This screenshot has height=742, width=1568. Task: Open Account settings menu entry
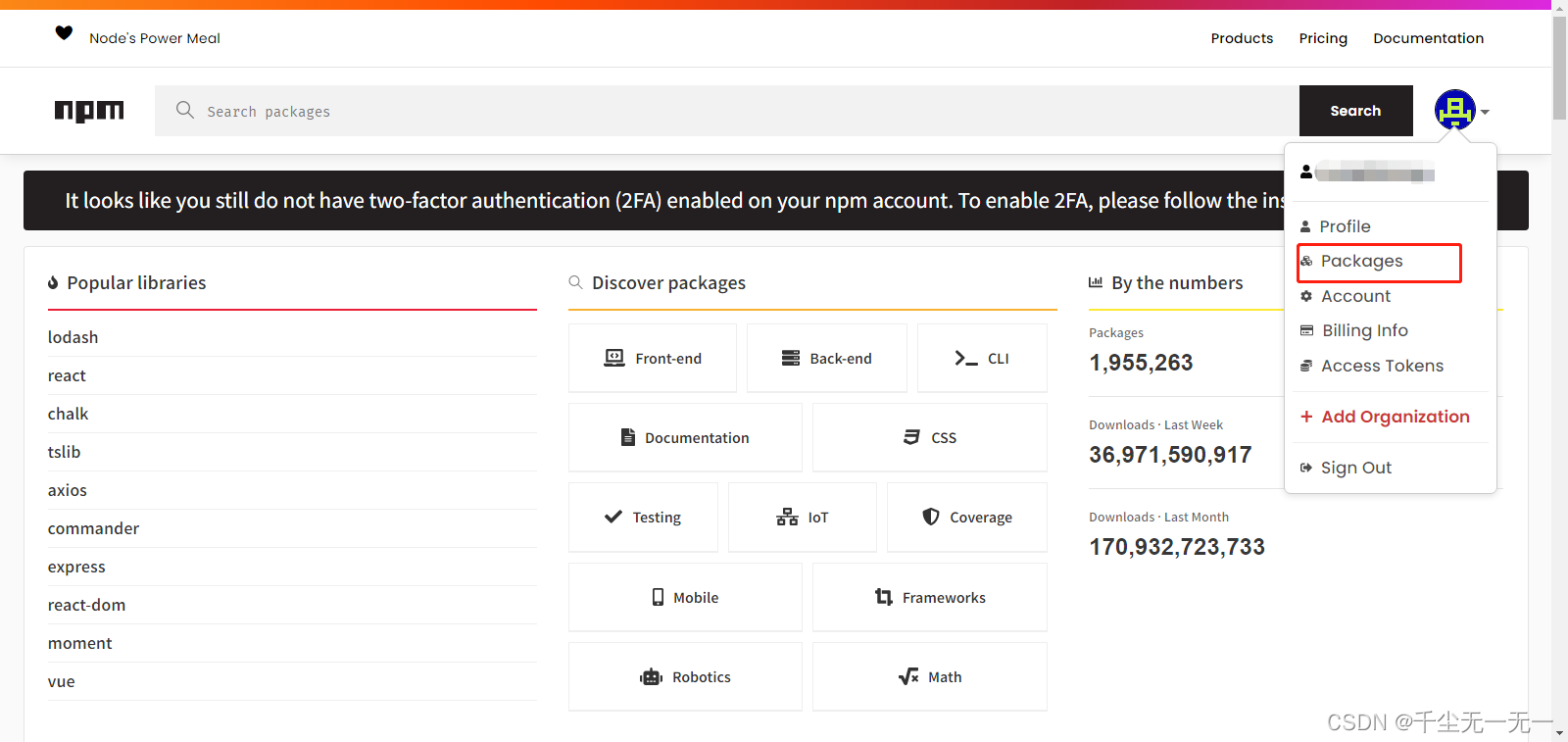click(x=1355, y=296)
